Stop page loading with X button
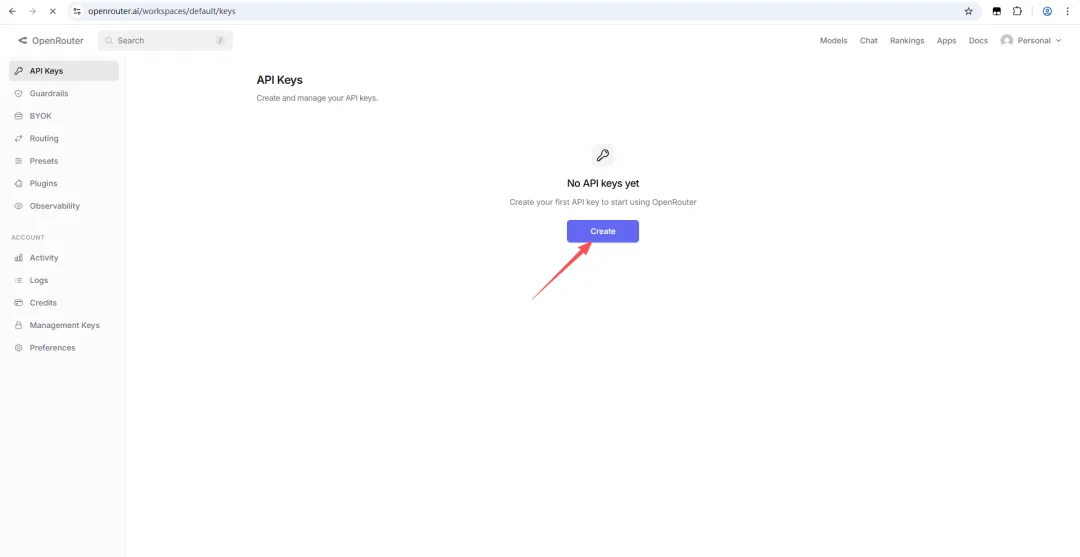1080x557 pixels. [52, 11]
